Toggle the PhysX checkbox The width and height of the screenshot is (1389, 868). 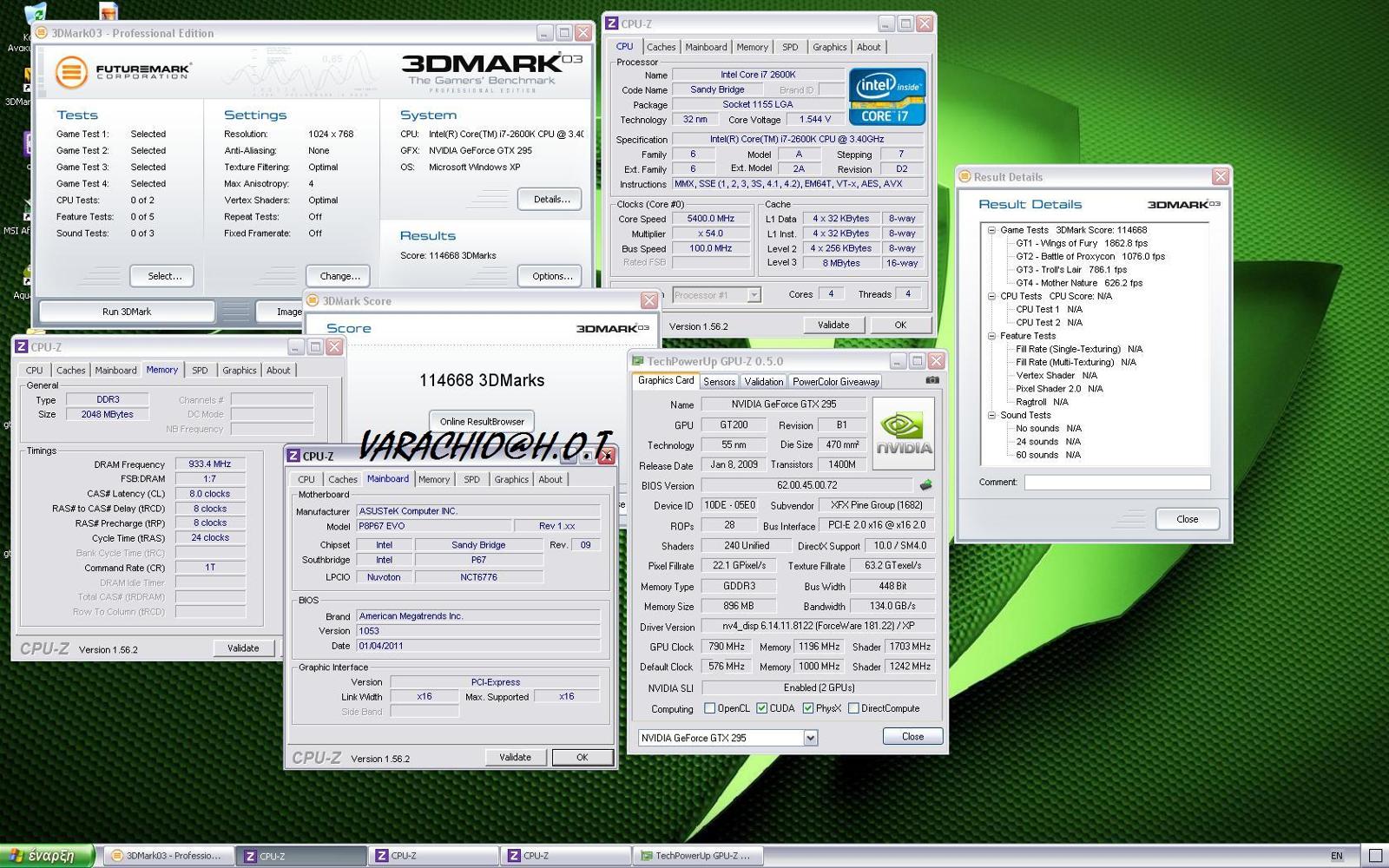click(807, 708)
